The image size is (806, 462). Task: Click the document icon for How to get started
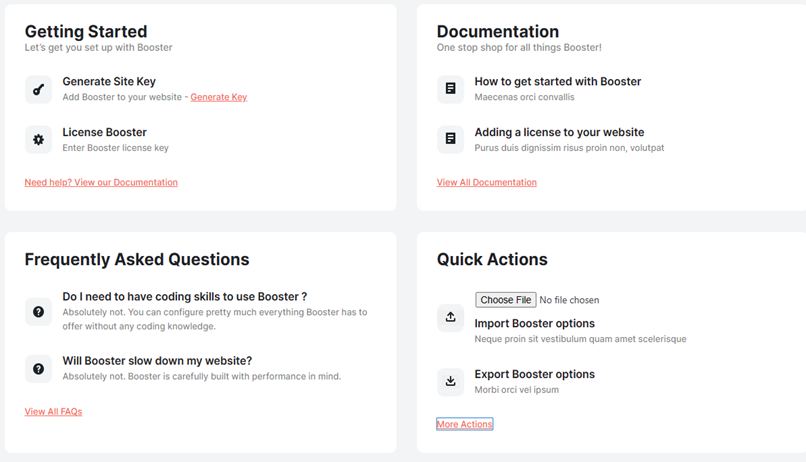[x=450, y=89]
